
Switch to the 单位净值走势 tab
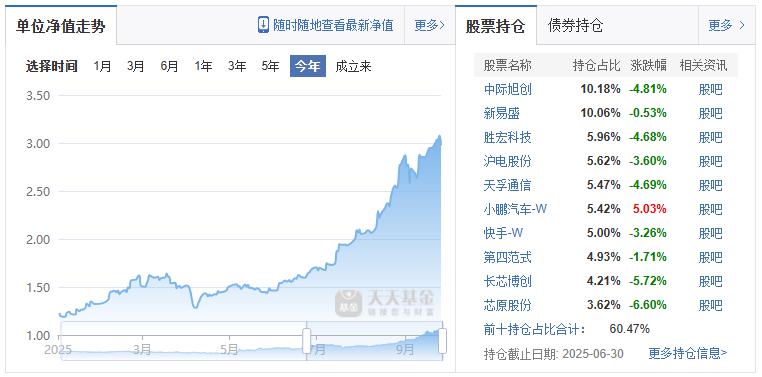(61, 26)
